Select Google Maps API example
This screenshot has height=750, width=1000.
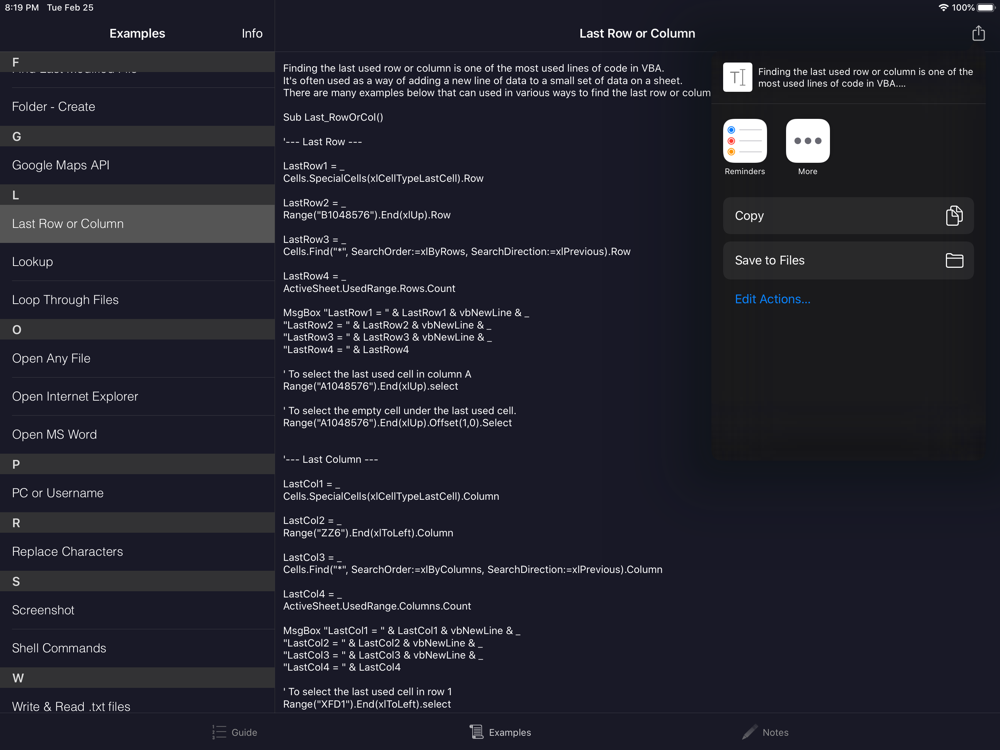137,165
